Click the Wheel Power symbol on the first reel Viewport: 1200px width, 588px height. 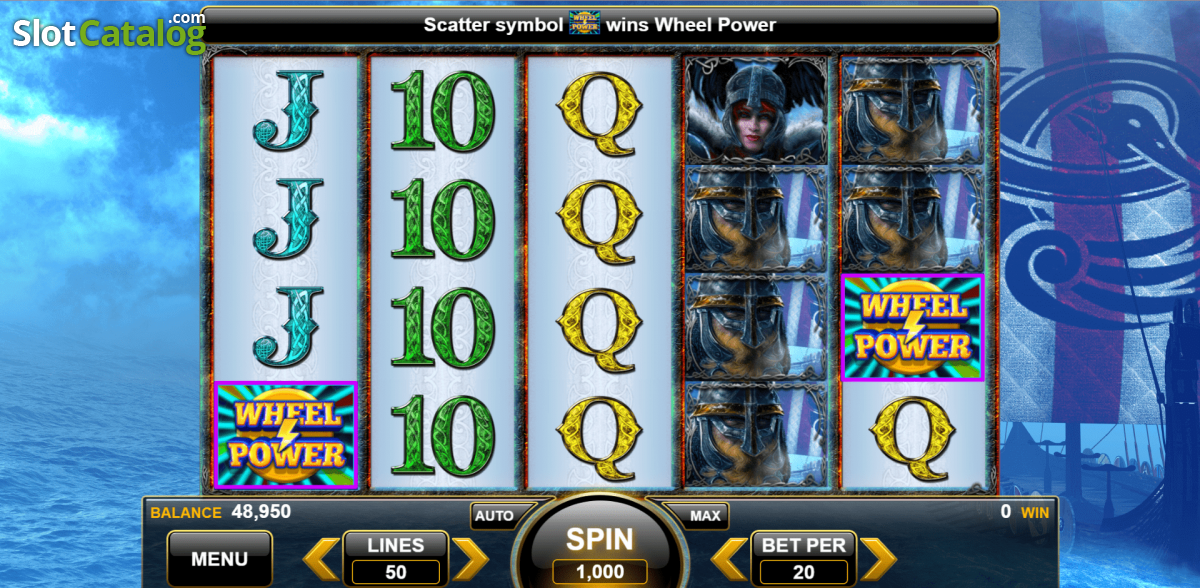[x=286, y=435]
